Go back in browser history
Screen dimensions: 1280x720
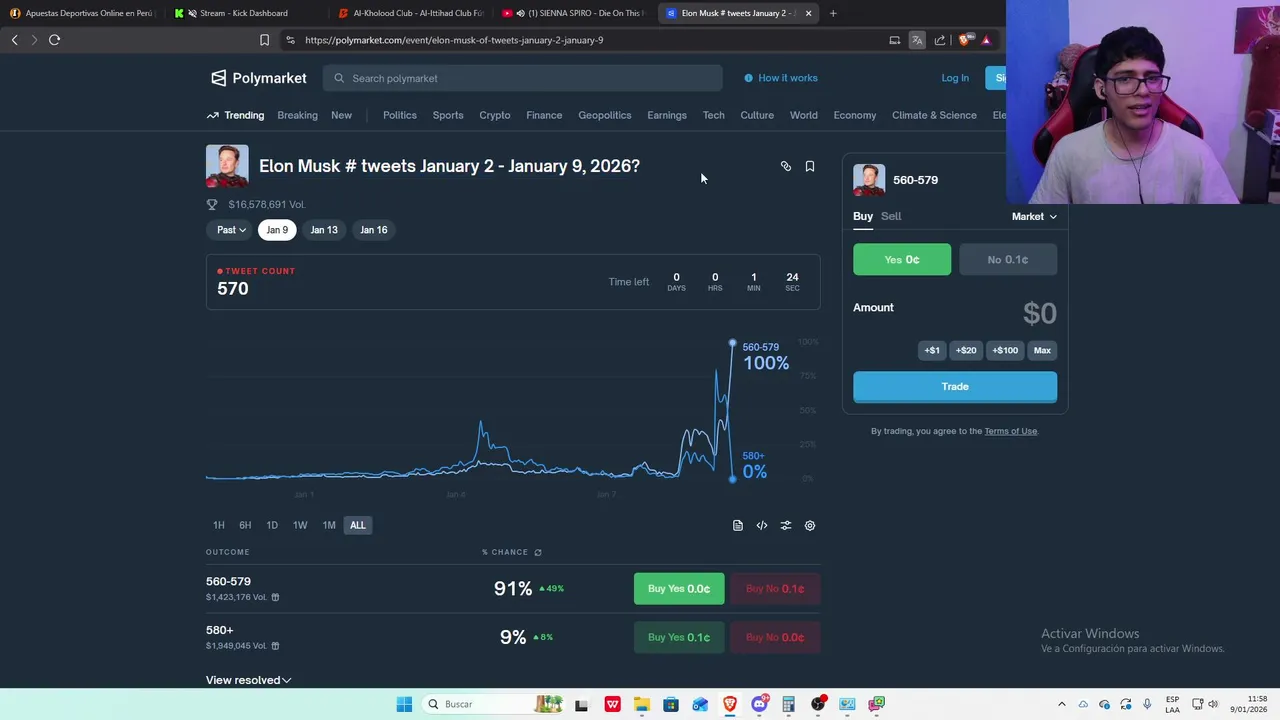[14, 40]
